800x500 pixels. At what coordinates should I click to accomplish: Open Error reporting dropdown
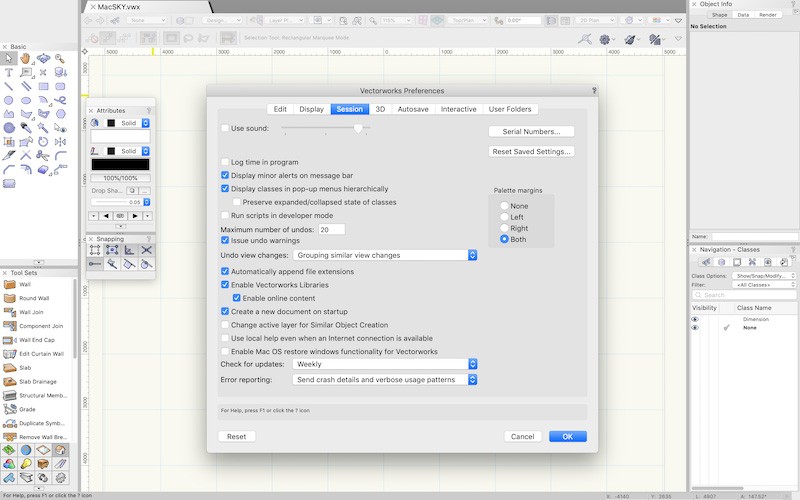(385, 380)
